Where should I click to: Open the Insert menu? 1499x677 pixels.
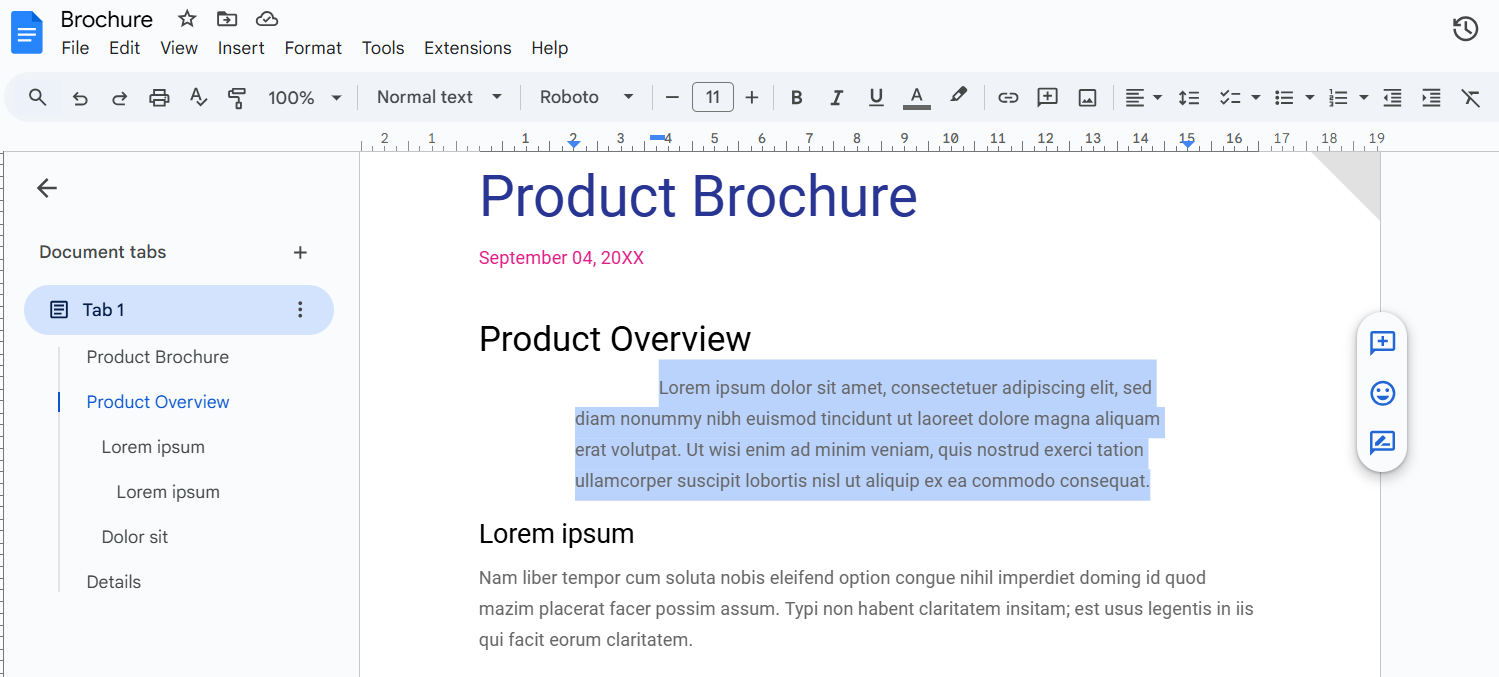coord(241,48)
